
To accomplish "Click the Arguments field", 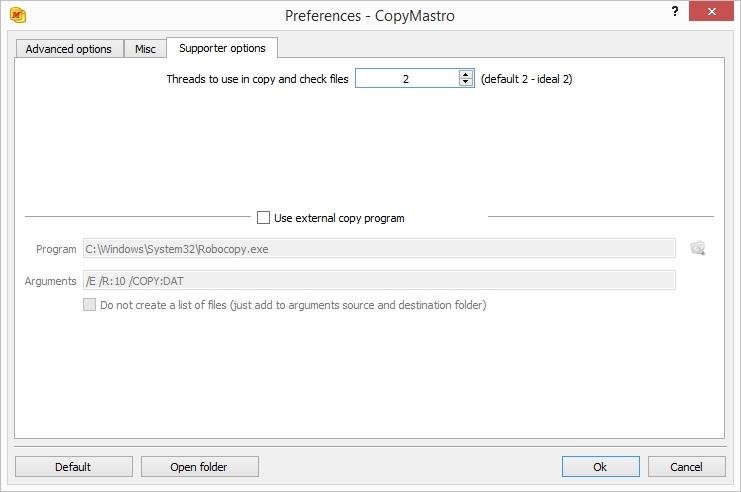I will point(379,280).
